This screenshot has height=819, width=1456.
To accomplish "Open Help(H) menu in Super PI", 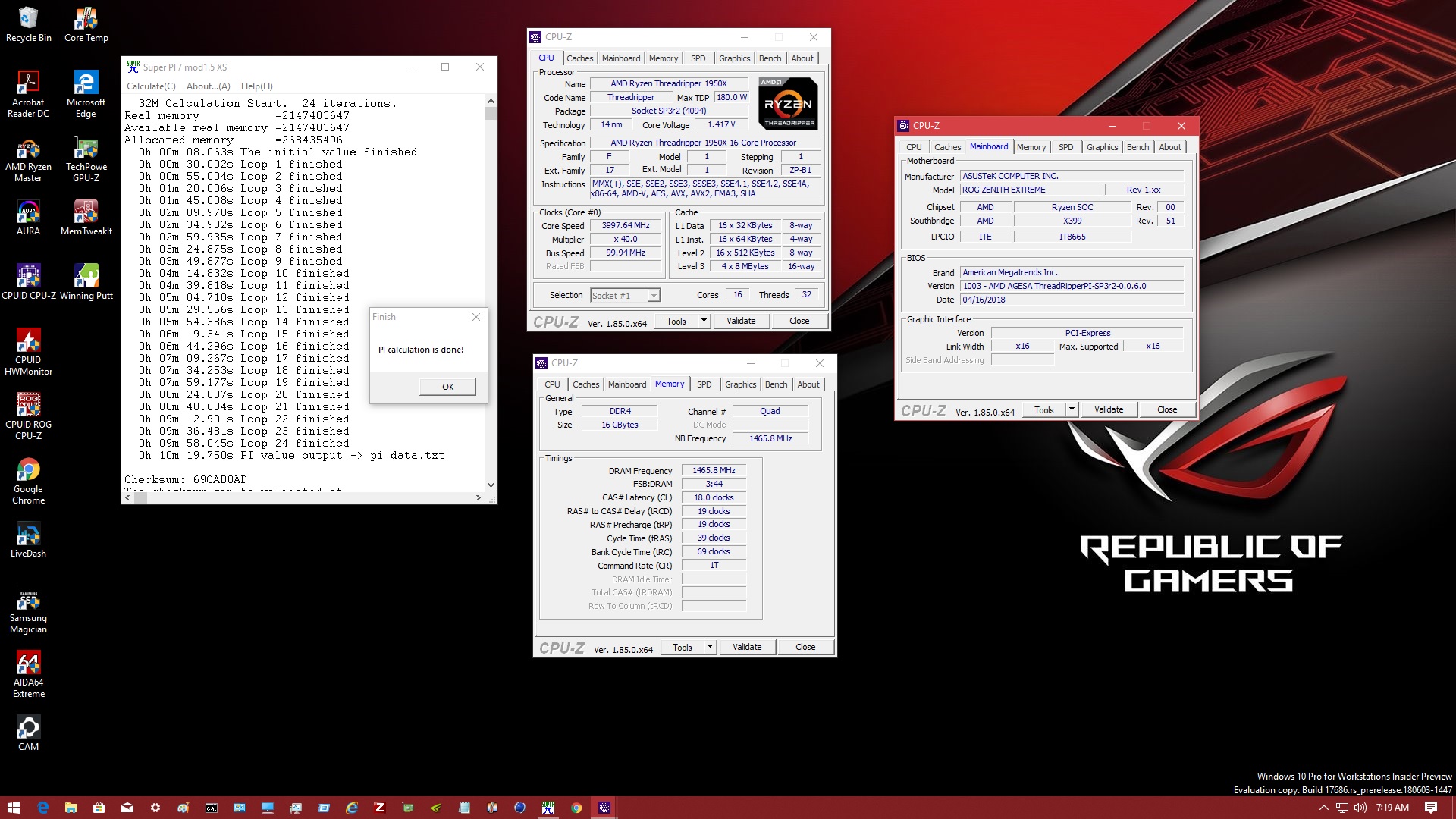I will point(256,86).
